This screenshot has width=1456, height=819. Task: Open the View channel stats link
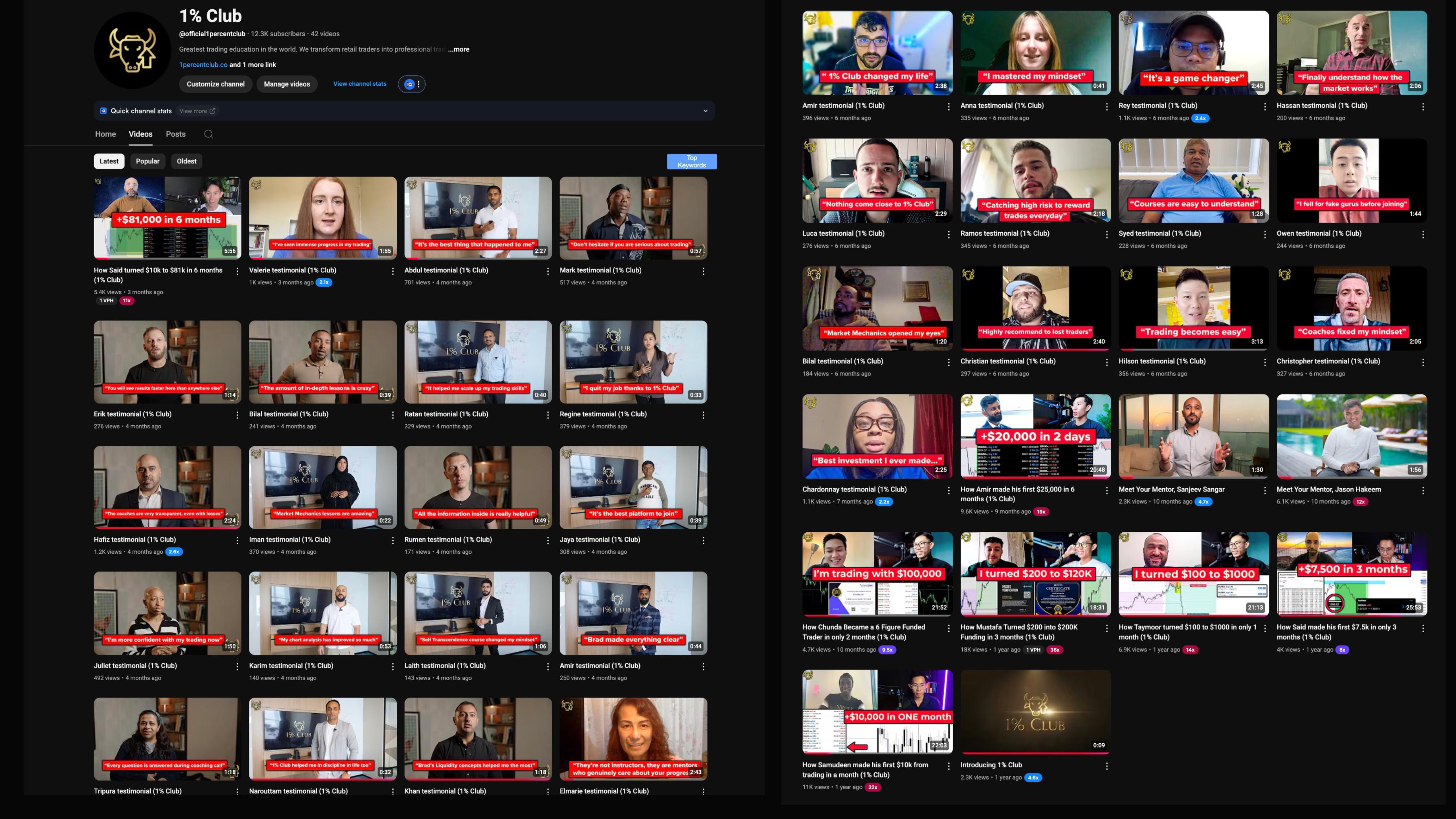click(x=359, y=84)
